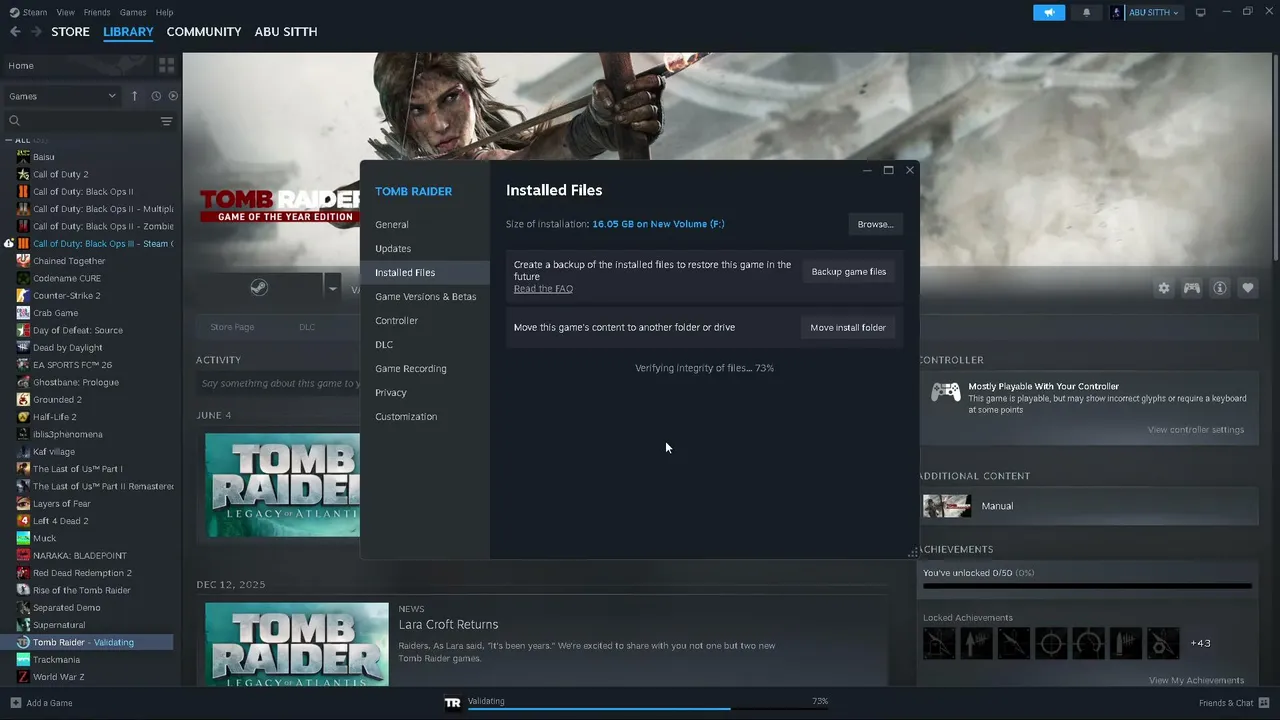
Task: Open the play button dropdown arrow
Action: [333, 289]
